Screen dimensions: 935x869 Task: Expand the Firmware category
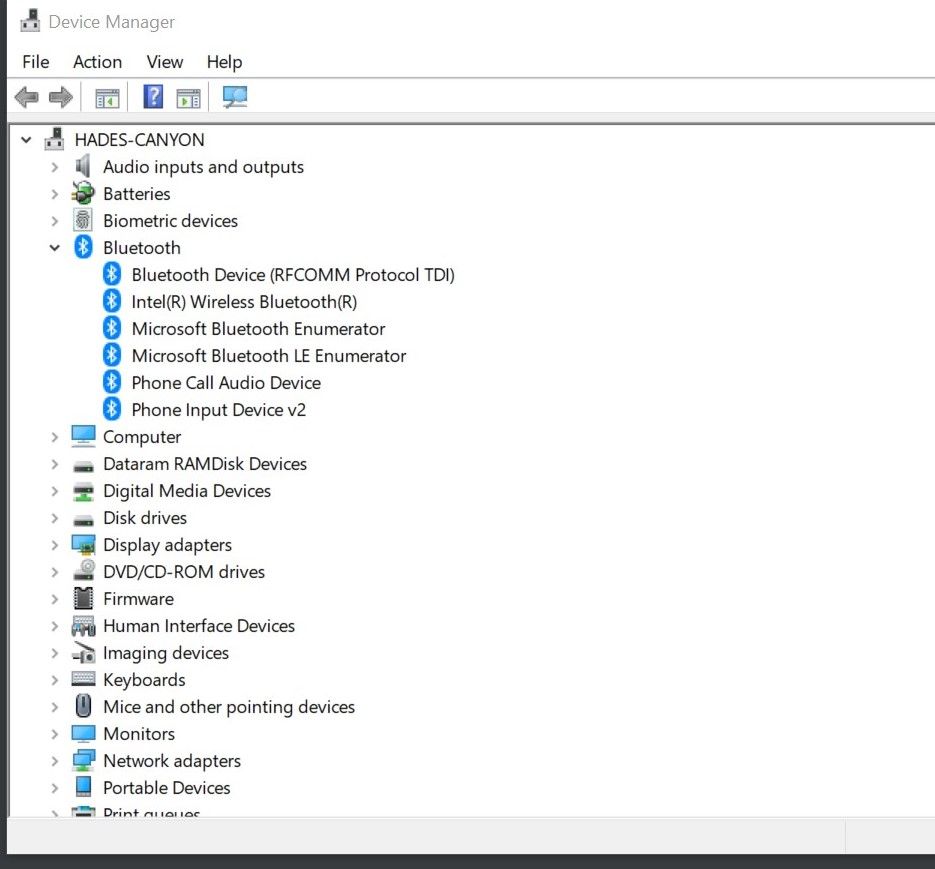point(55,599)
